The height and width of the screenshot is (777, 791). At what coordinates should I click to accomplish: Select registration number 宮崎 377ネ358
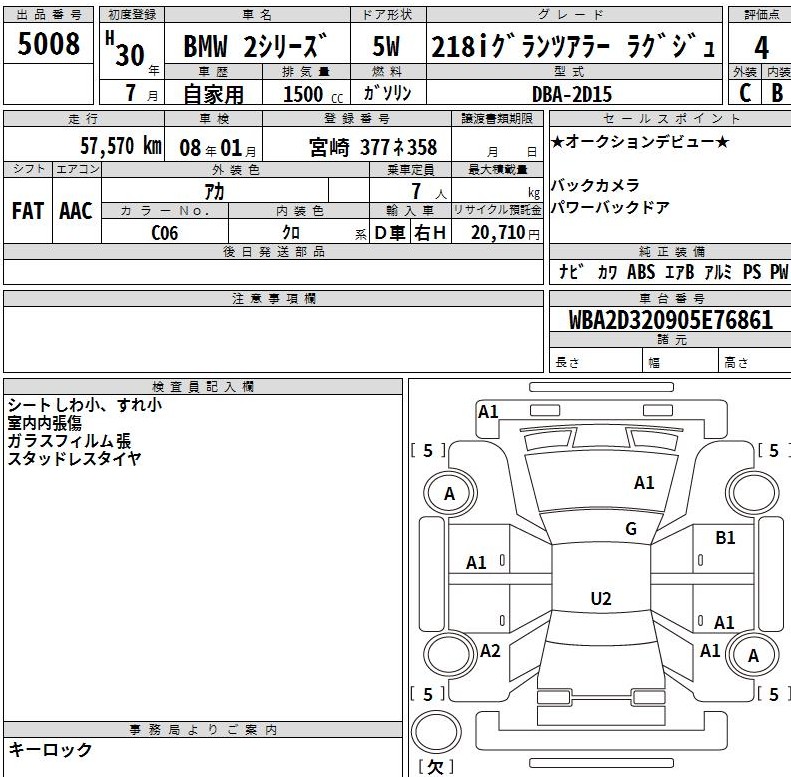point(373,148)
